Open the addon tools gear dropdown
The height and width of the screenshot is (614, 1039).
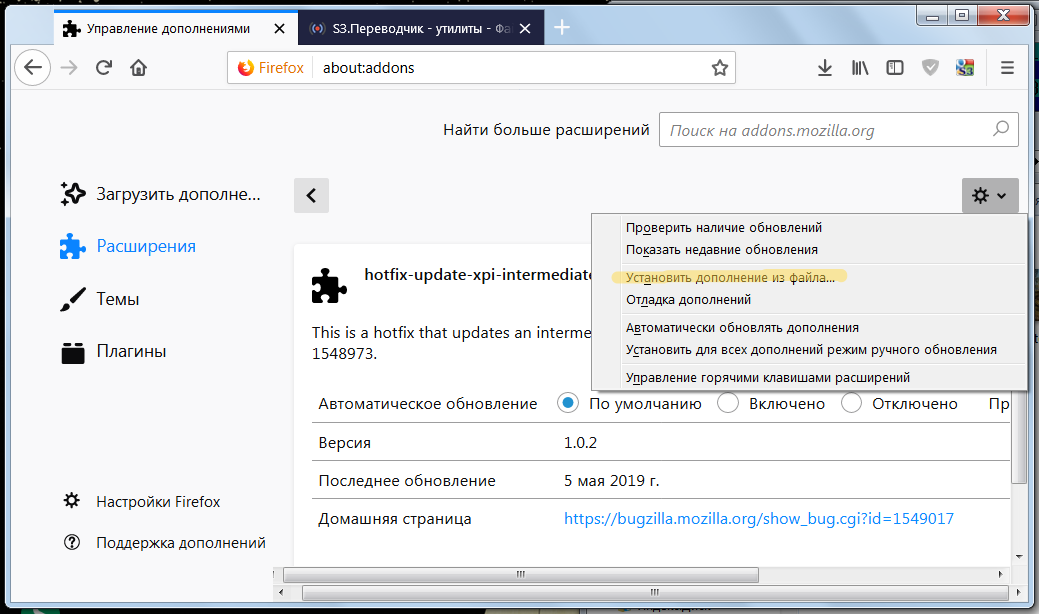(990, 195)
